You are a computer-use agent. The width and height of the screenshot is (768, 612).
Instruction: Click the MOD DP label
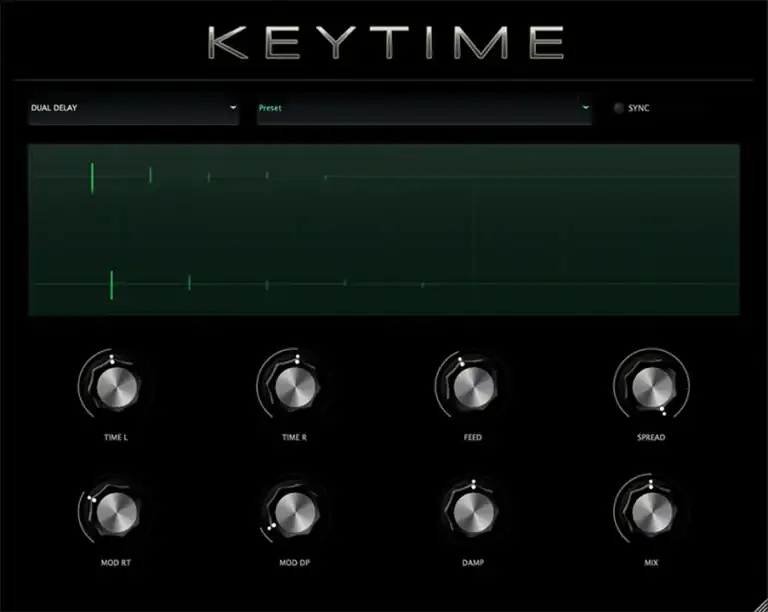(x=294, y=563)
